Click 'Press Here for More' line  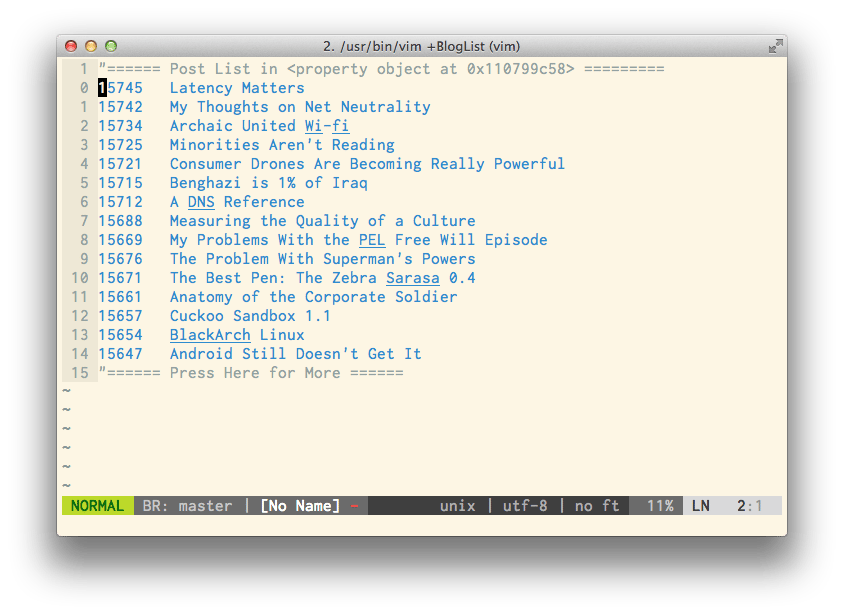coord(251,373)
